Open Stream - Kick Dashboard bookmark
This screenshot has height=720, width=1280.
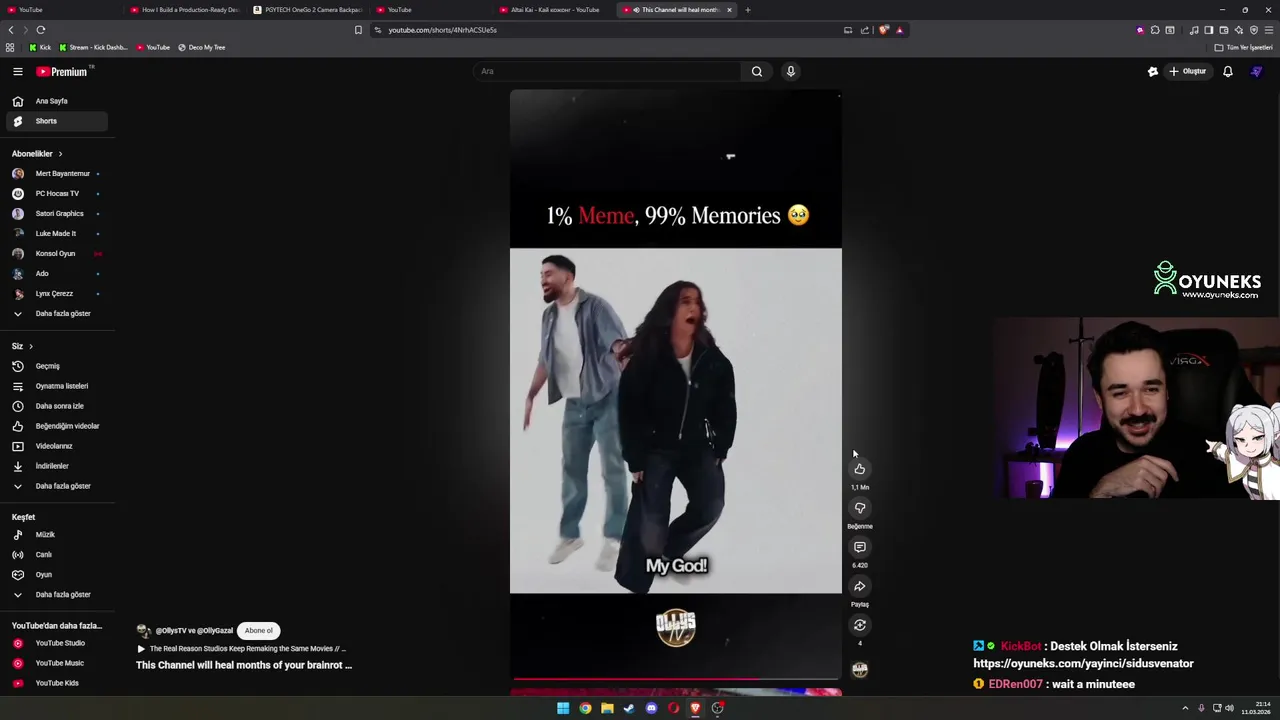tap(94, 47)
